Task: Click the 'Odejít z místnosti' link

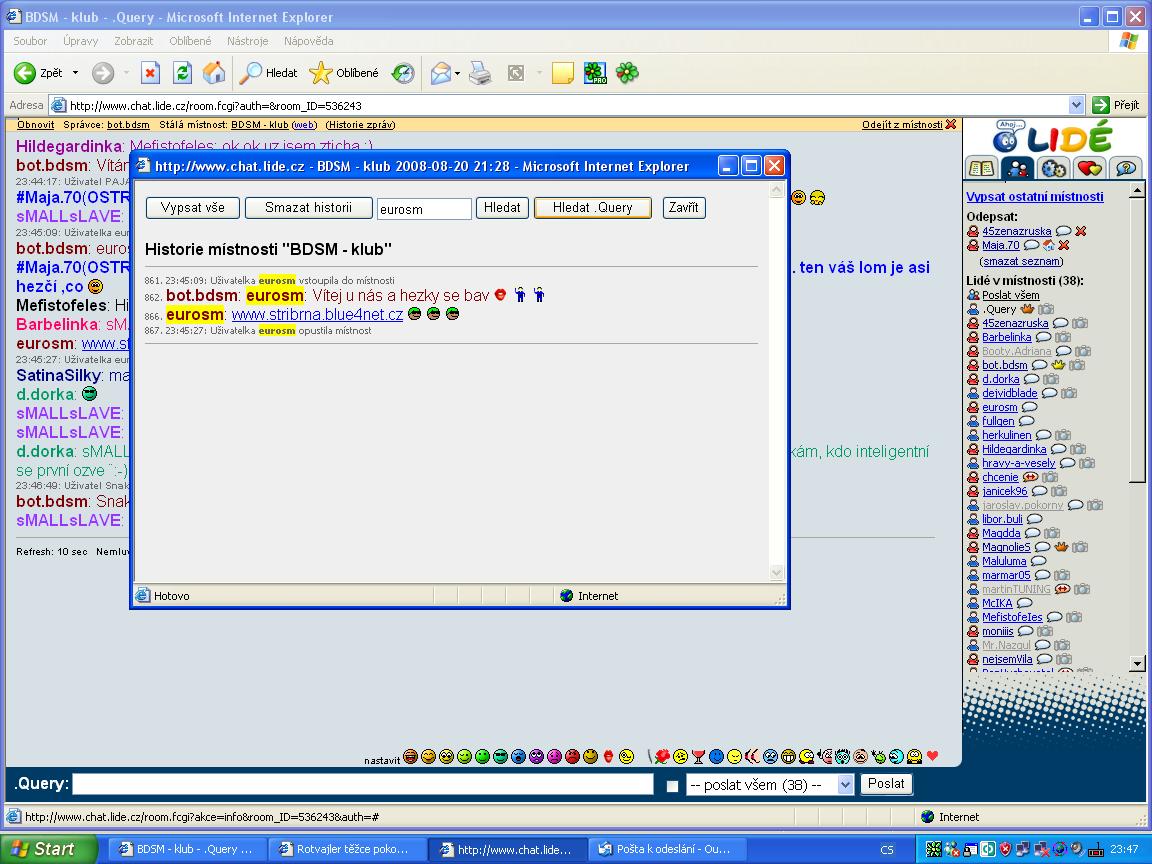Action: (x=902, y=125)
